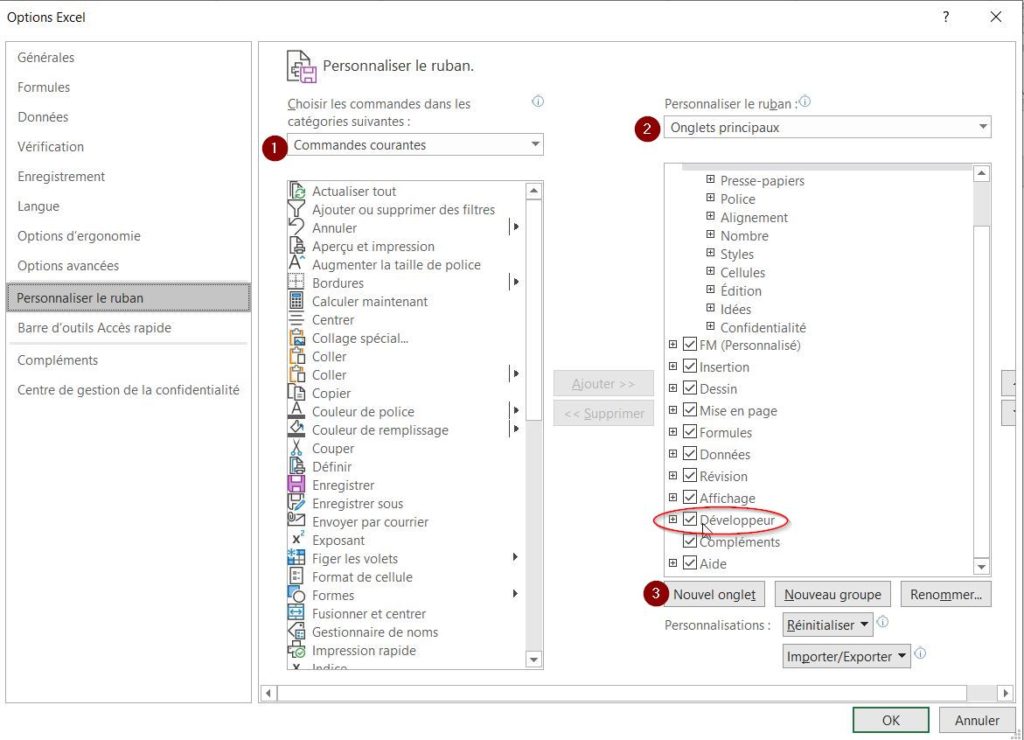1024x740 pixels.
Task: Click the Centrer alignment icon
Action: [x=296, y=319]
